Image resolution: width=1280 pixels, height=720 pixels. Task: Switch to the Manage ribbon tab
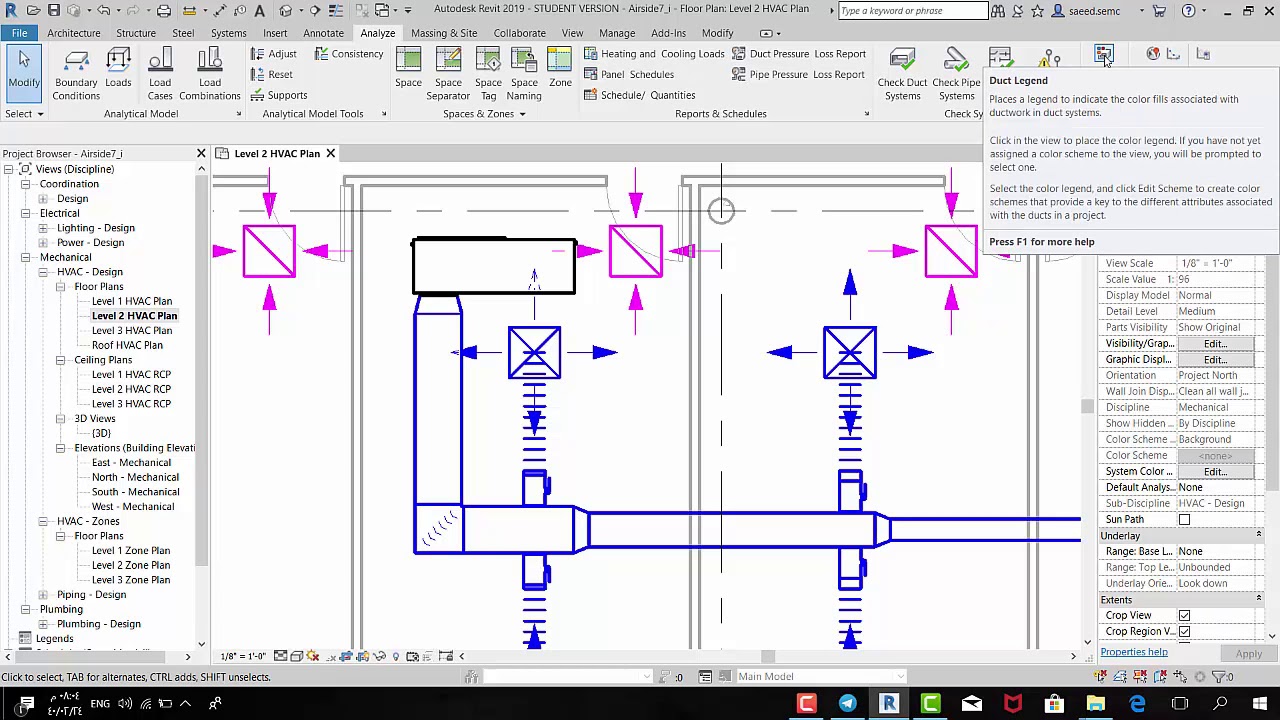tap(617, 33)
